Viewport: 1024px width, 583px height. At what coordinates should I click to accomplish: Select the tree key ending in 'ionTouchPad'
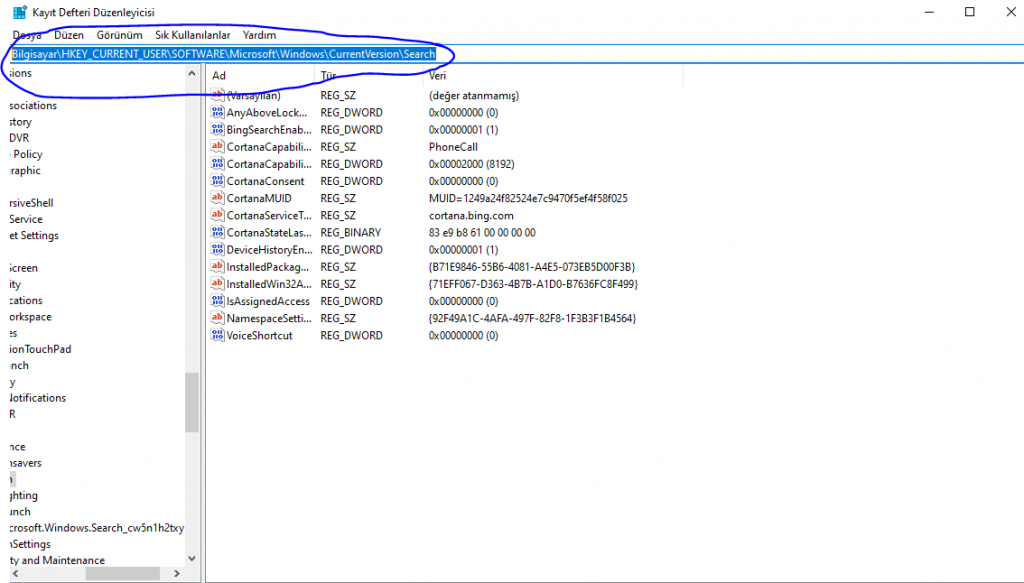tap(40, 349)
